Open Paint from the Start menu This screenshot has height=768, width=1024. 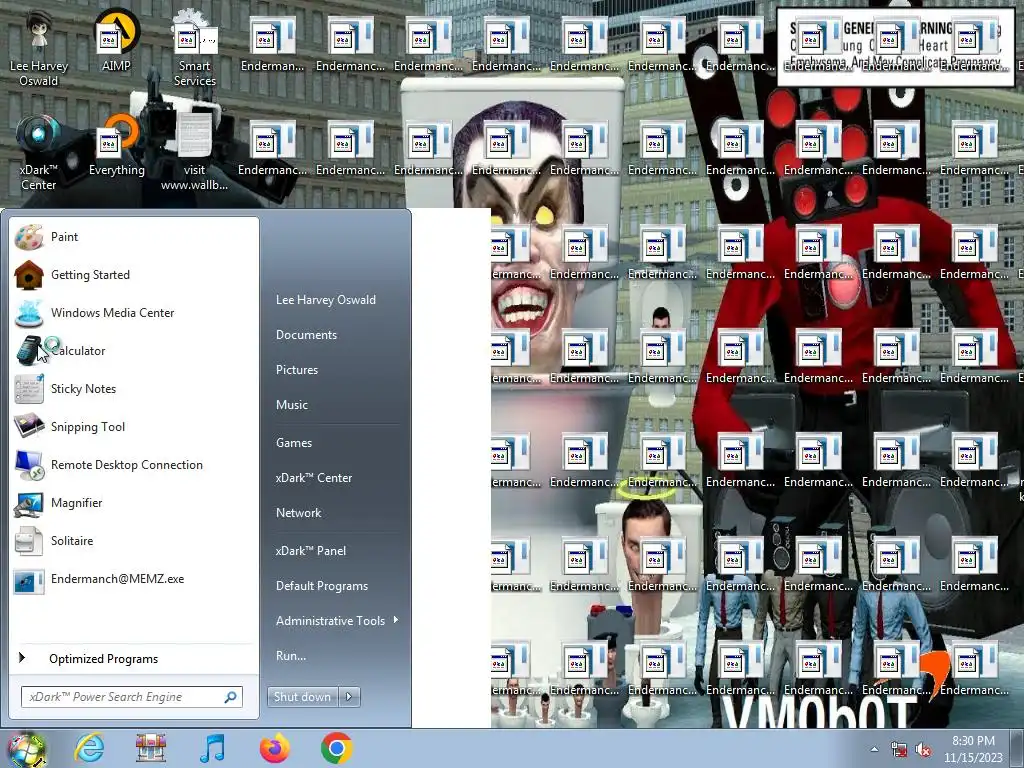(134, 237)
